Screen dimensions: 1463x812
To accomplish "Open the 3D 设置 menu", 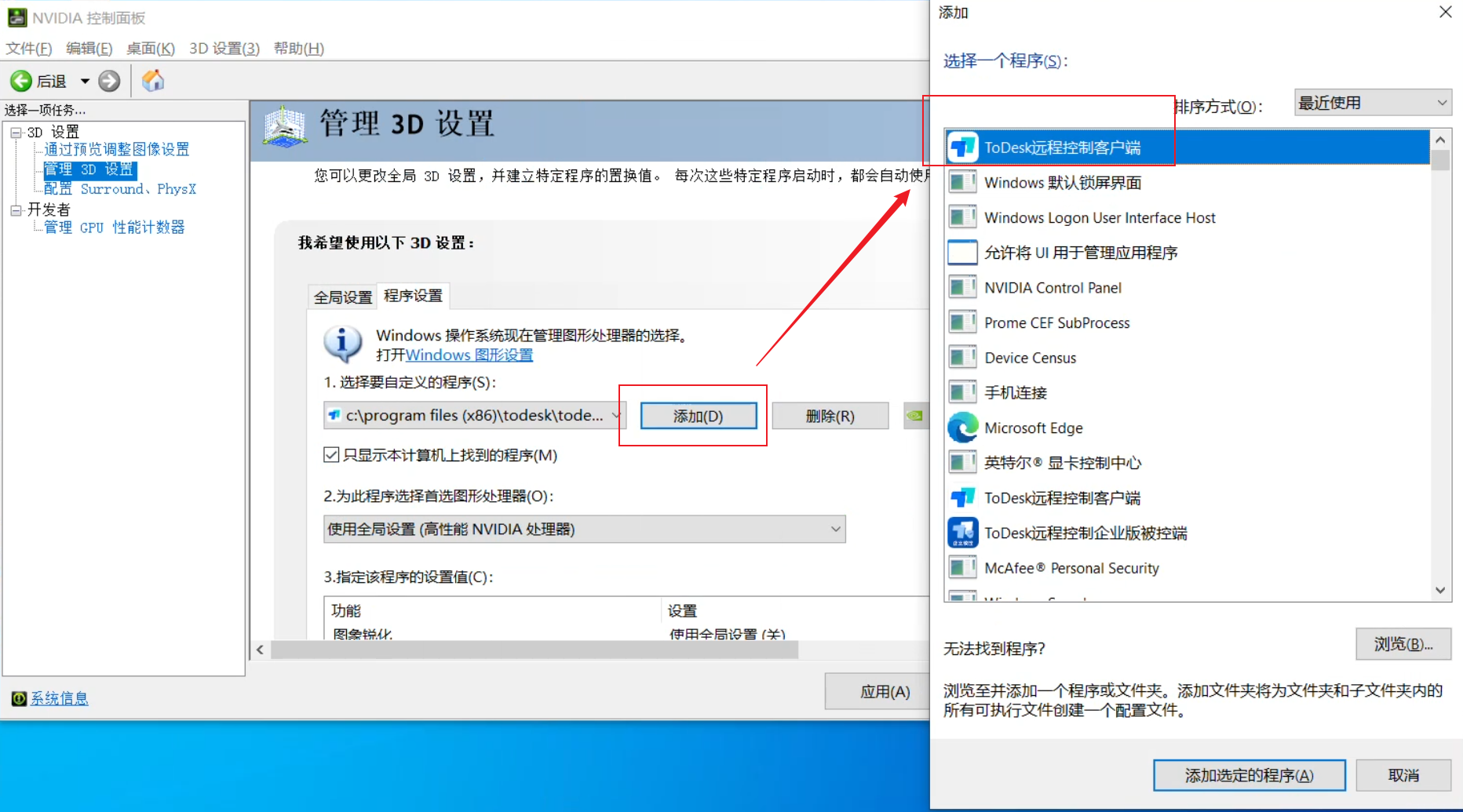I will pos(224,49).
